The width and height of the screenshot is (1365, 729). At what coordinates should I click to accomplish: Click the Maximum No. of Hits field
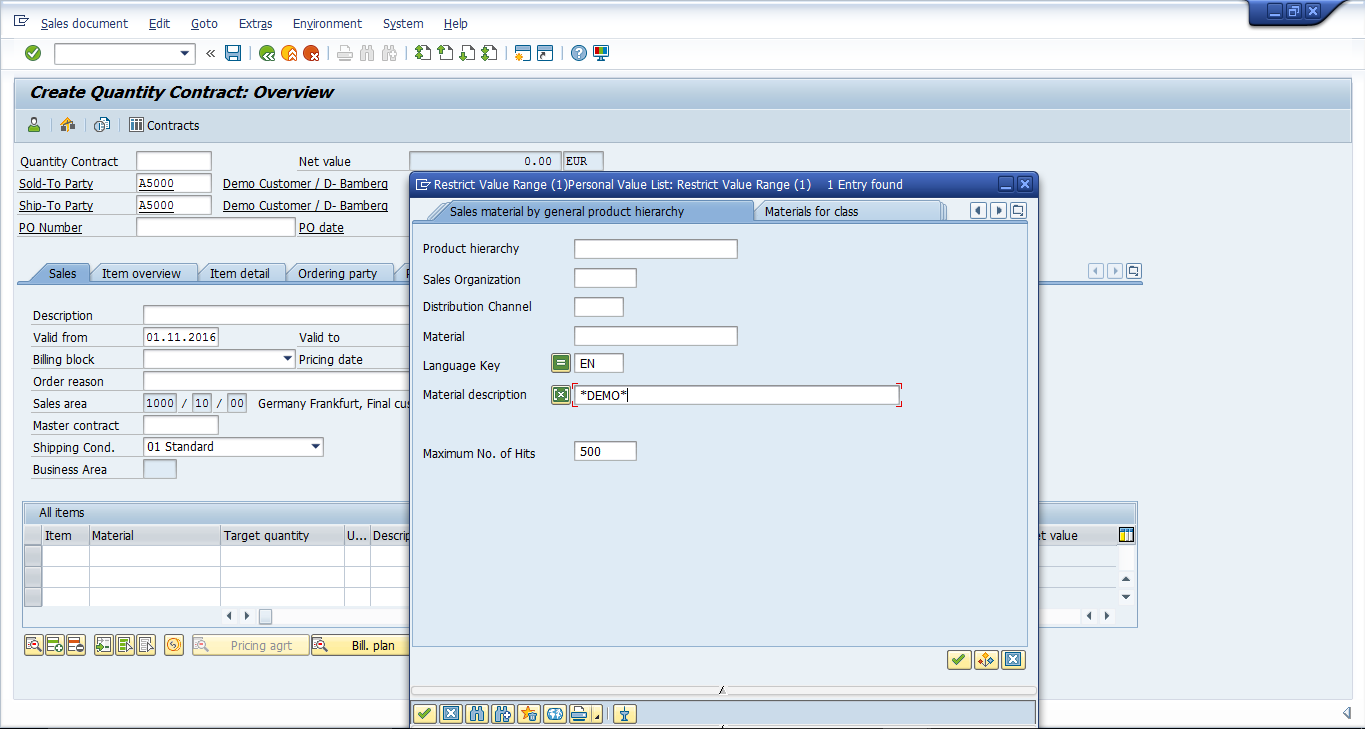point(606,452)
